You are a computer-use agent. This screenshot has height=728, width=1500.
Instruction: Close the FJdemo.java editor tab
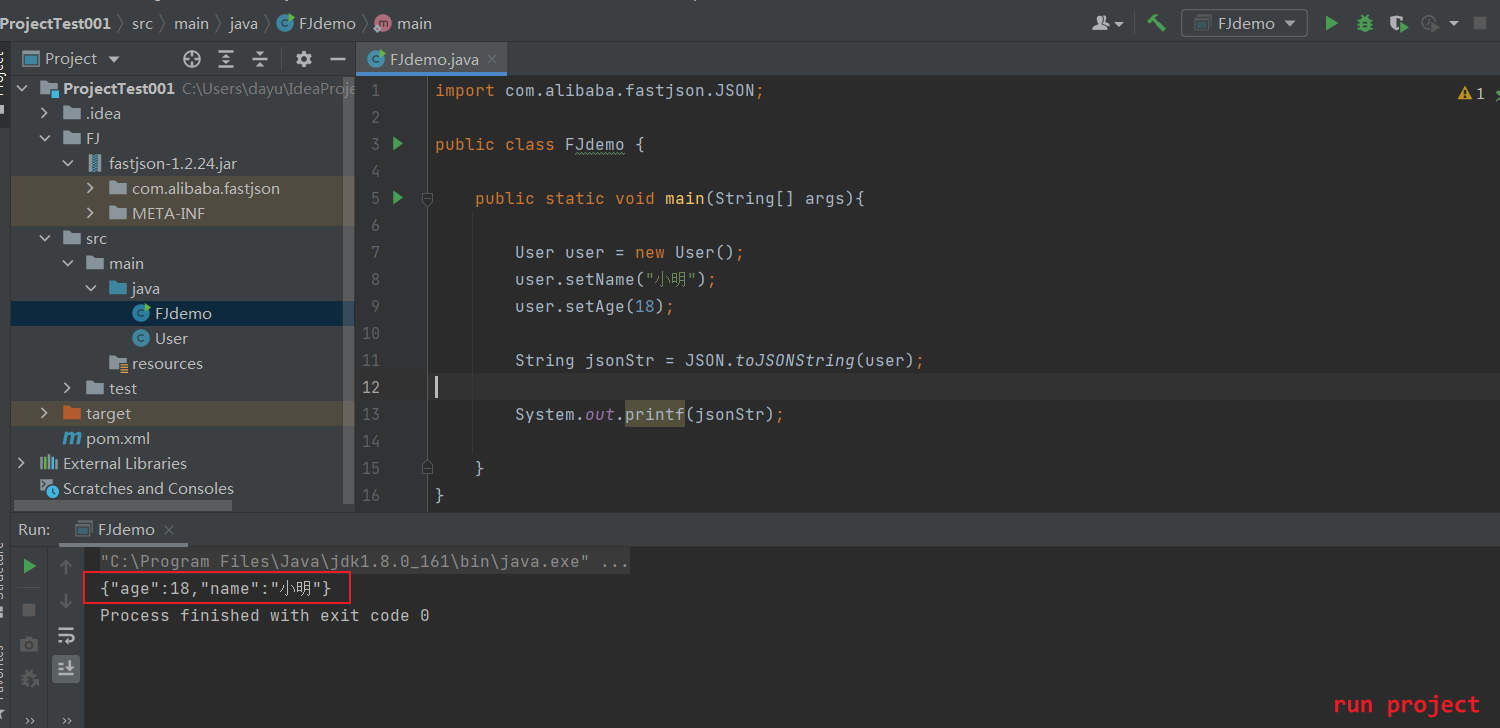[494, 60]
